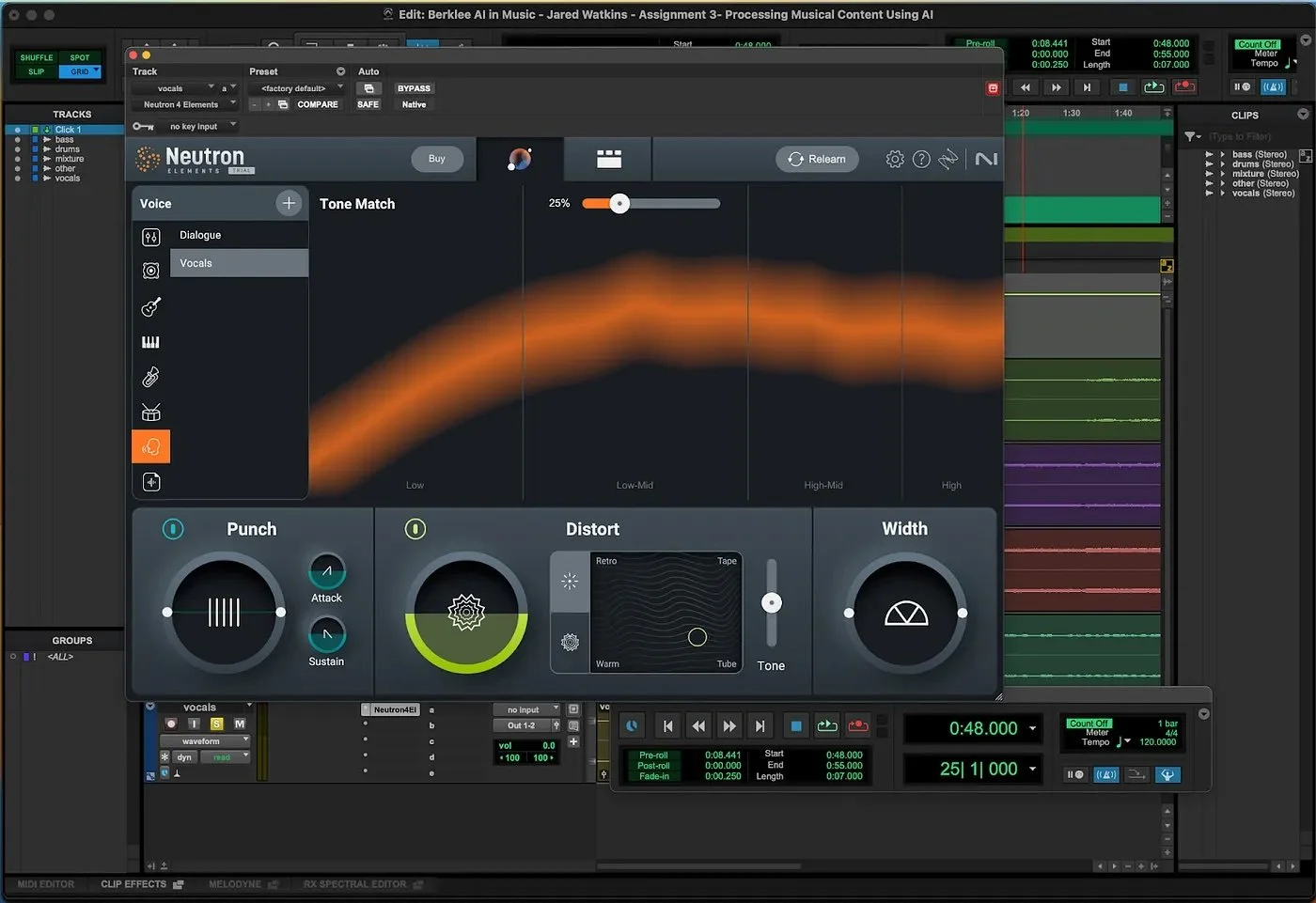Click the plugin target red button
This screenshot has height=903, width=1316.
(x=993, y=87)
